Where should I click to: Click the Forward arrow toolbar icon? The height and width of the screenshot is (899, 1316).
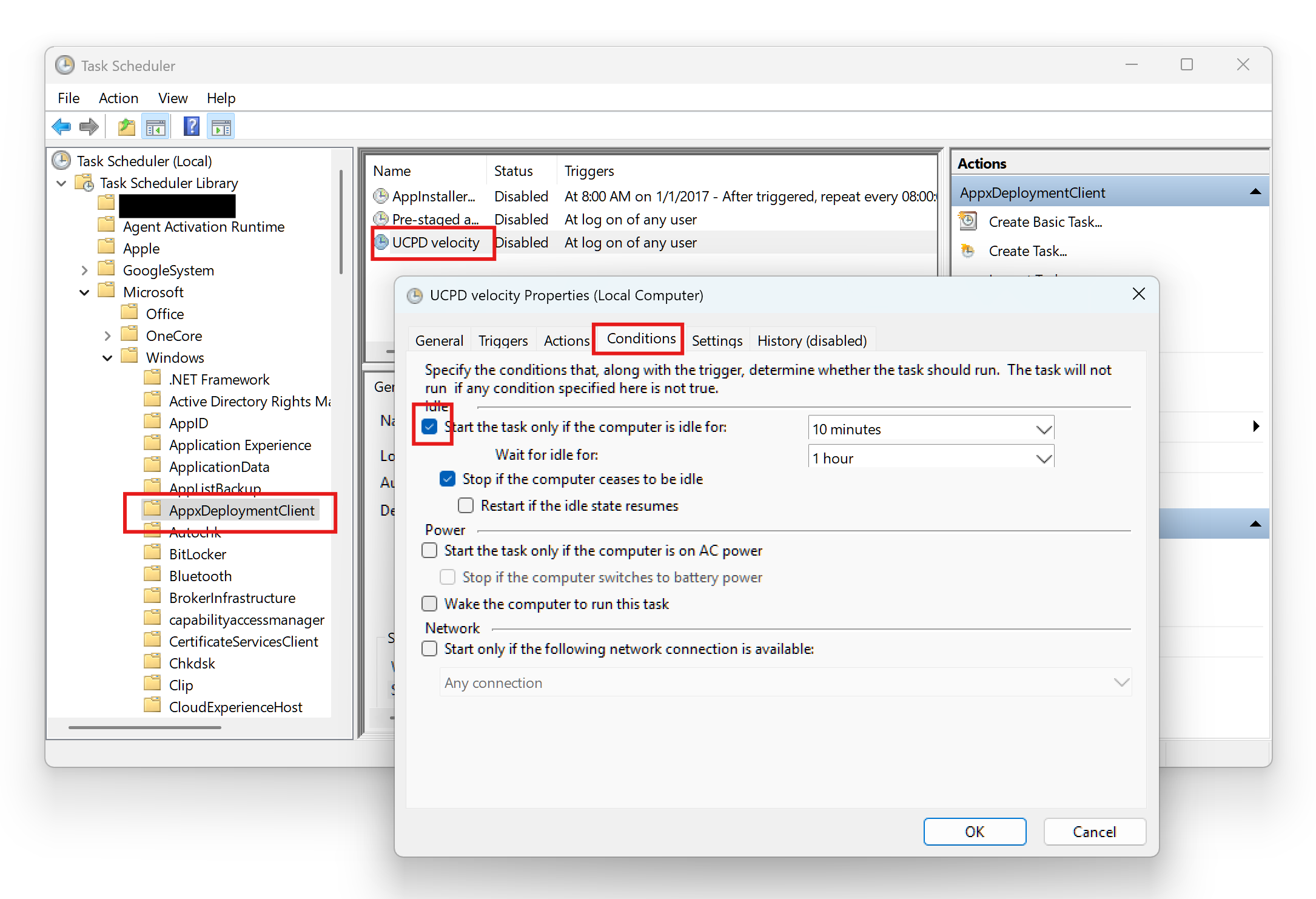89,127
